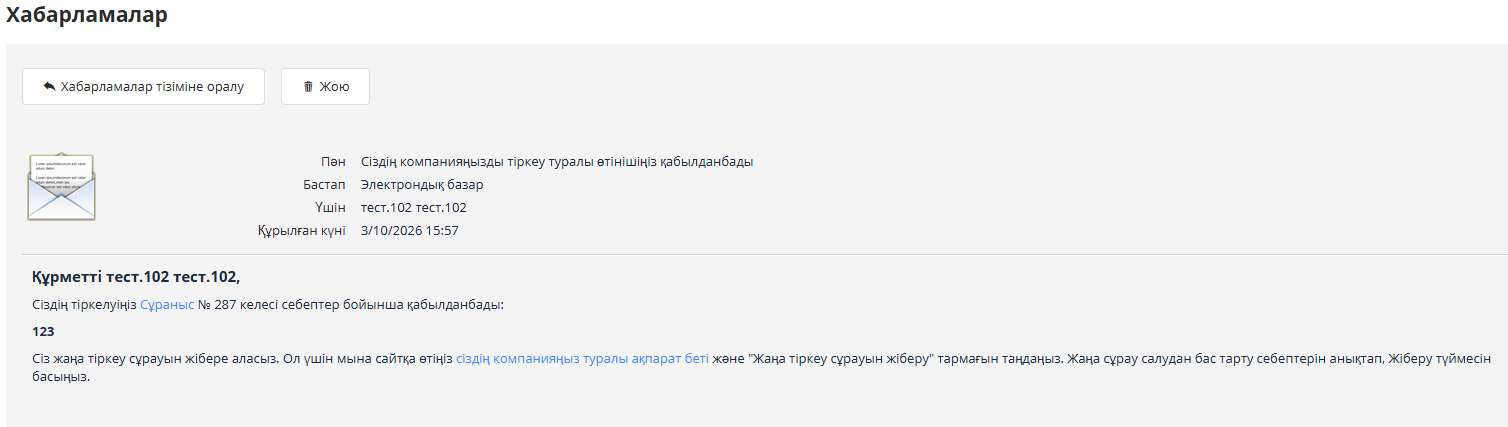The image size is (1508, 427).
Task: Click the Хабарламалар page heading
Action: click(87, 15)
